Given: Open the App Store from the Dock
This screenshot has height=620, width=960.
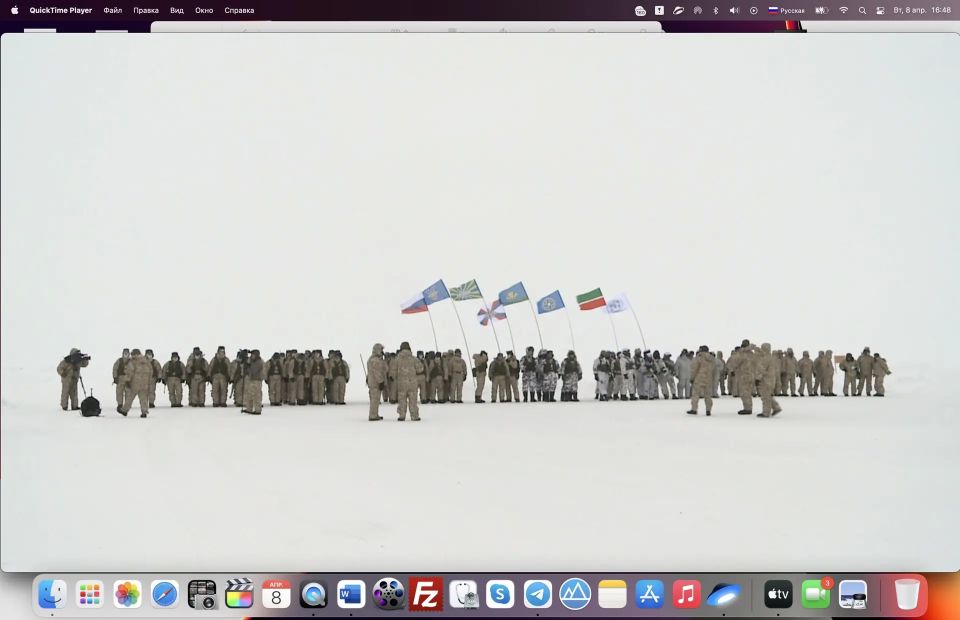Looking at the screenshot, I should tap(650, 594).
